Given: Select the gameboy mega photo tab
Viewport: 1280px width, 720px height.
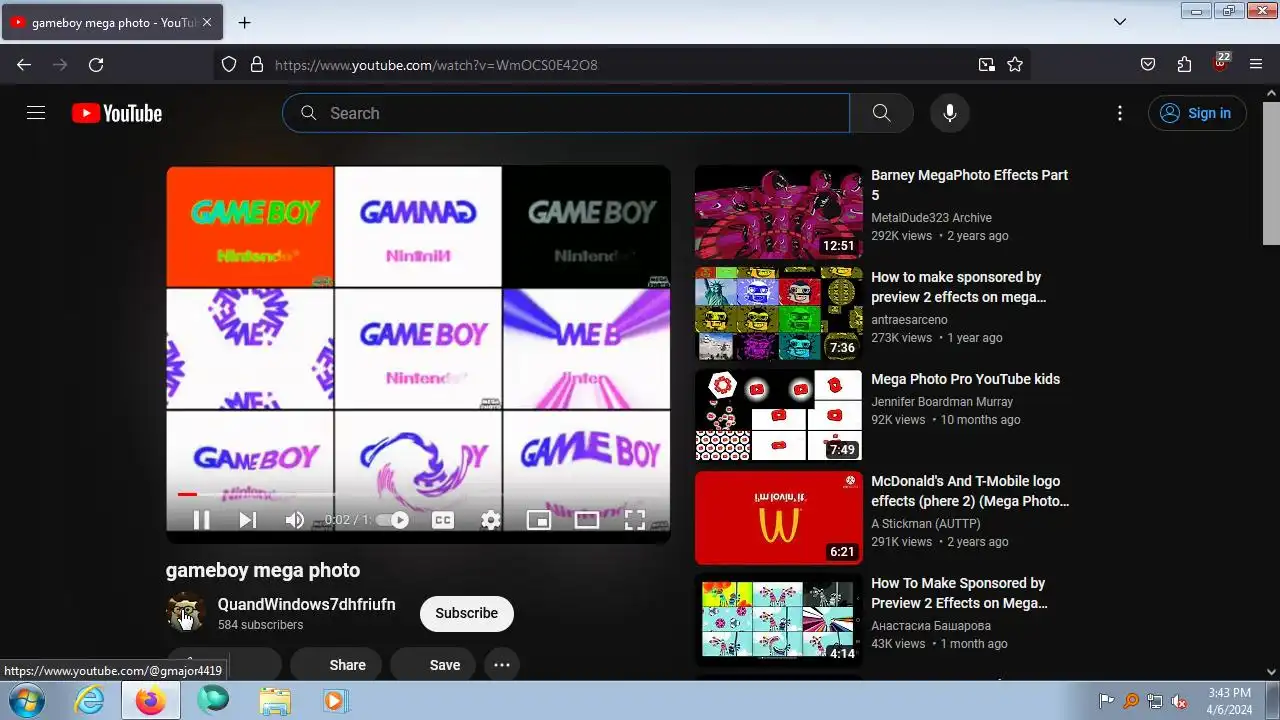Looking at the screenshot, I should [x=111, y=22].
